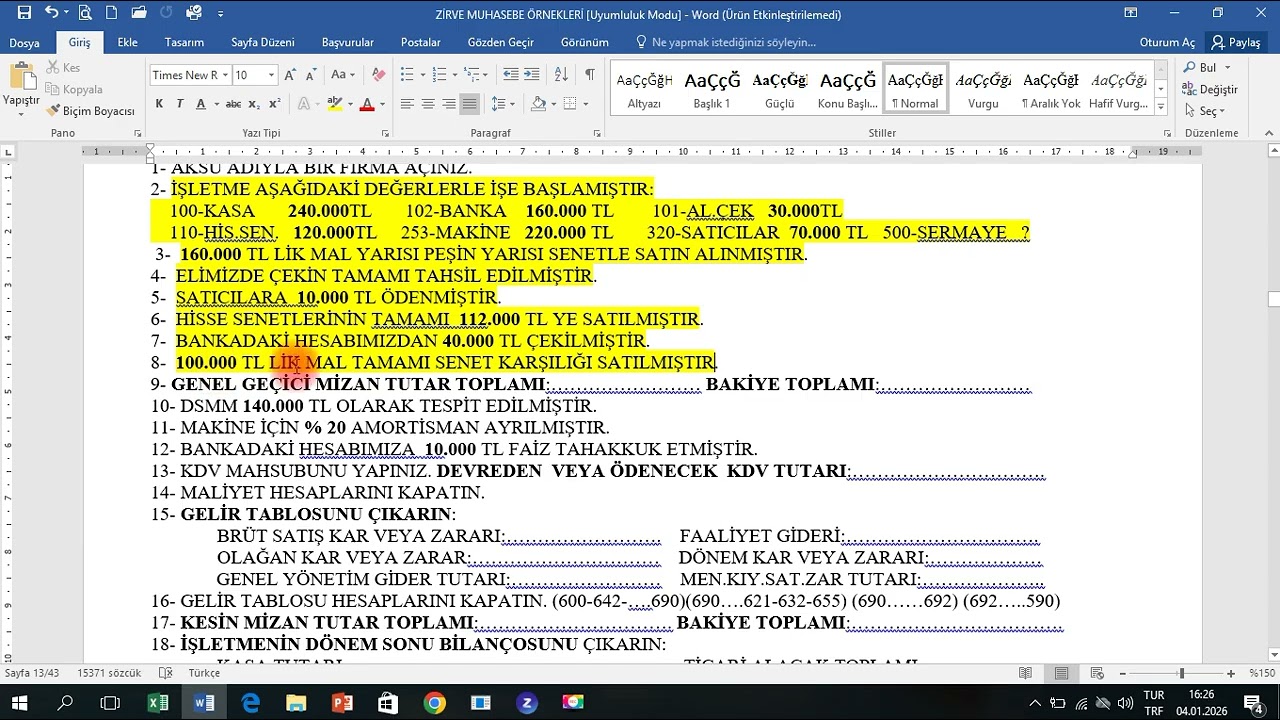Clear all formatting with the eraser icon
The height and width of the screenshot is (720, 1280).
pos(378,75)
